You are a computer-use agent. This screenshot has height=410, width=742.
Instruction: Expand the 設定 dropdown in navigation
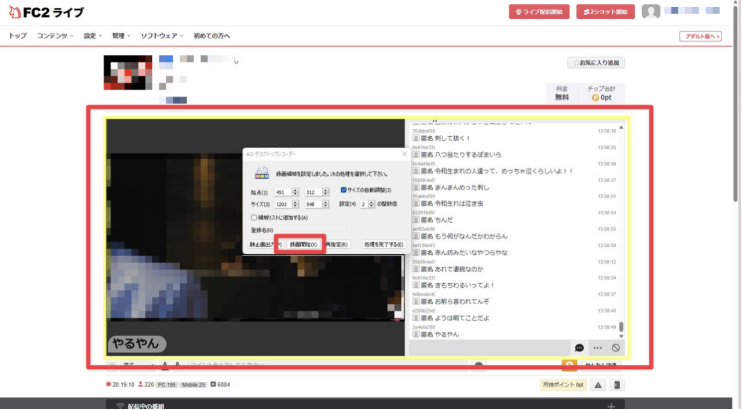[x=92, y=36]
